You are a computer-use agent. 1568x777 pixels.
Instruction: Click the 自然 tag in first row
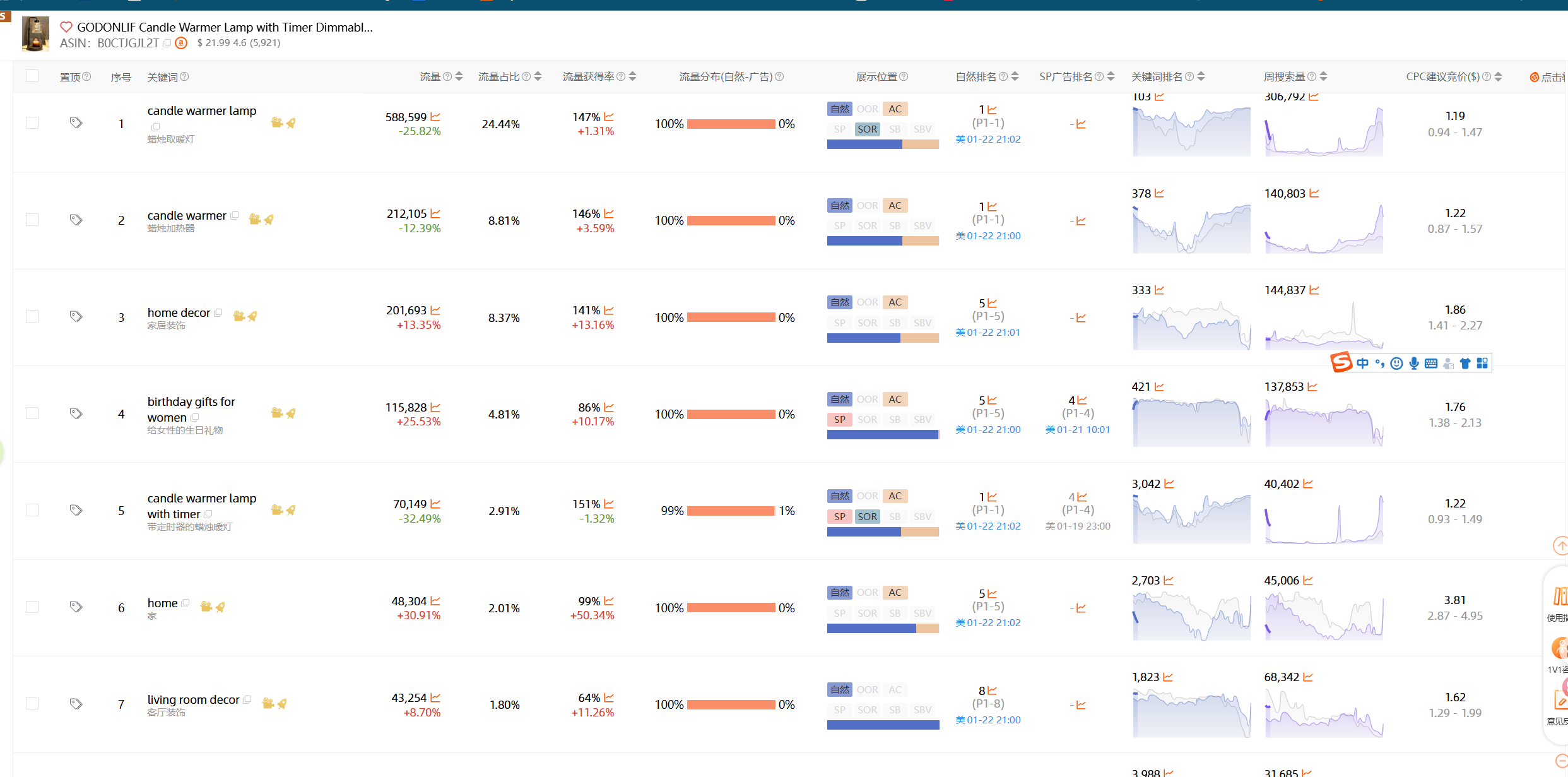839,109
